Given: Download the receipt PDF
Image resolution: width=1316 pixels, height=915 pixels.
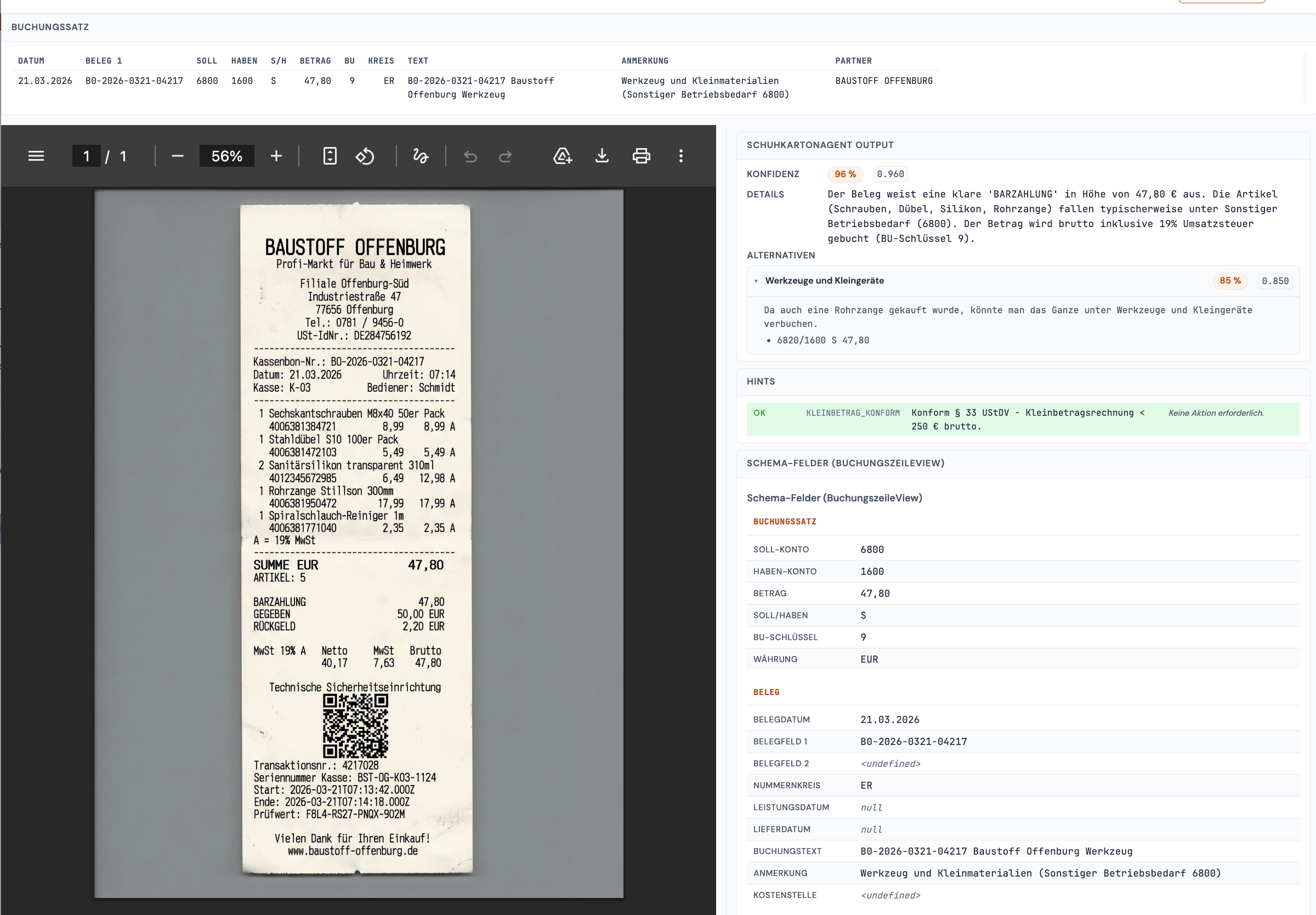Looking at the screenshot, I should [x=602, y=156].
